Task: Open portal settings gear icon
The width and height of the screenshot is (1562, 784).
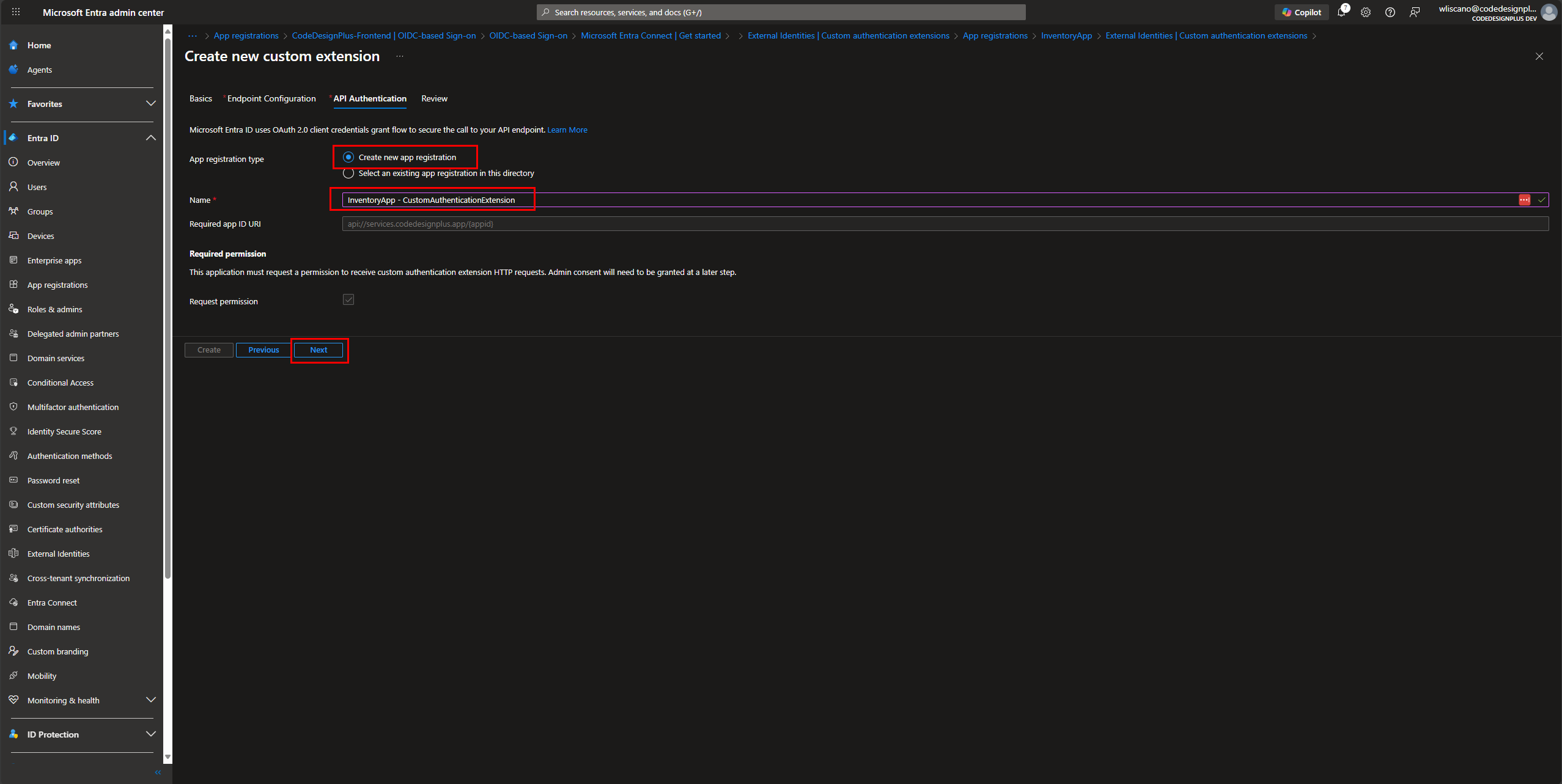Action: [1366, 12]
